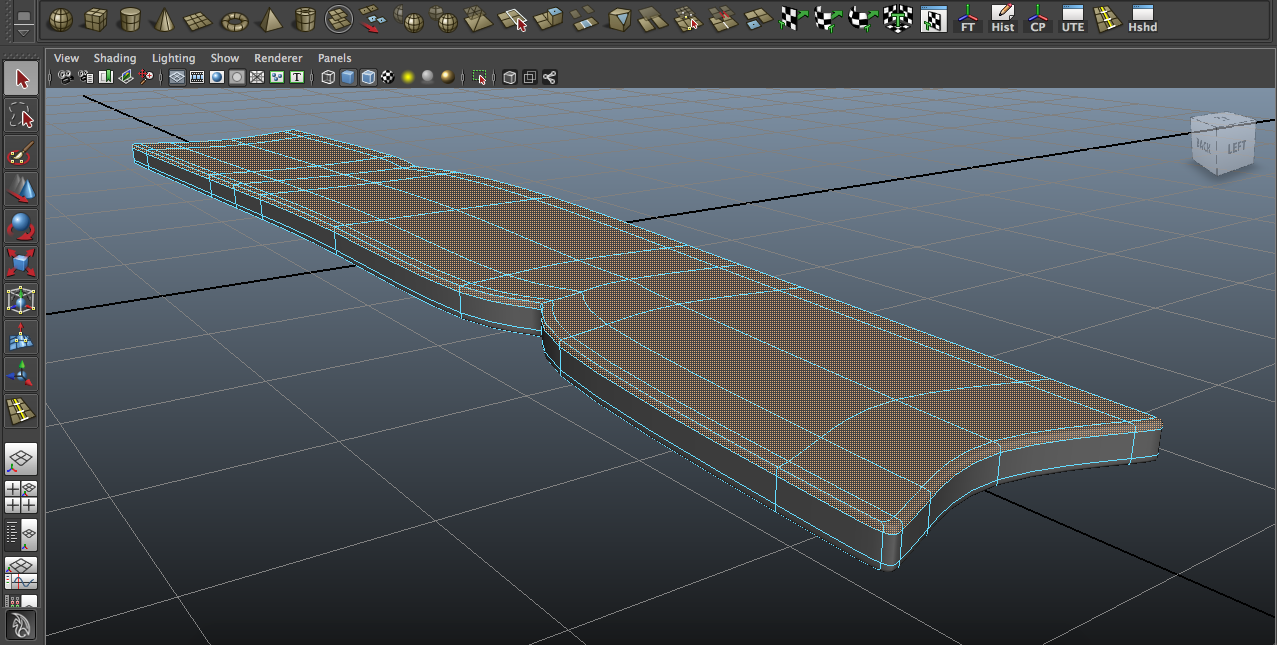Open the Renderer menu
Screen dimensions: 1277x645
click(x=277, y=58)
